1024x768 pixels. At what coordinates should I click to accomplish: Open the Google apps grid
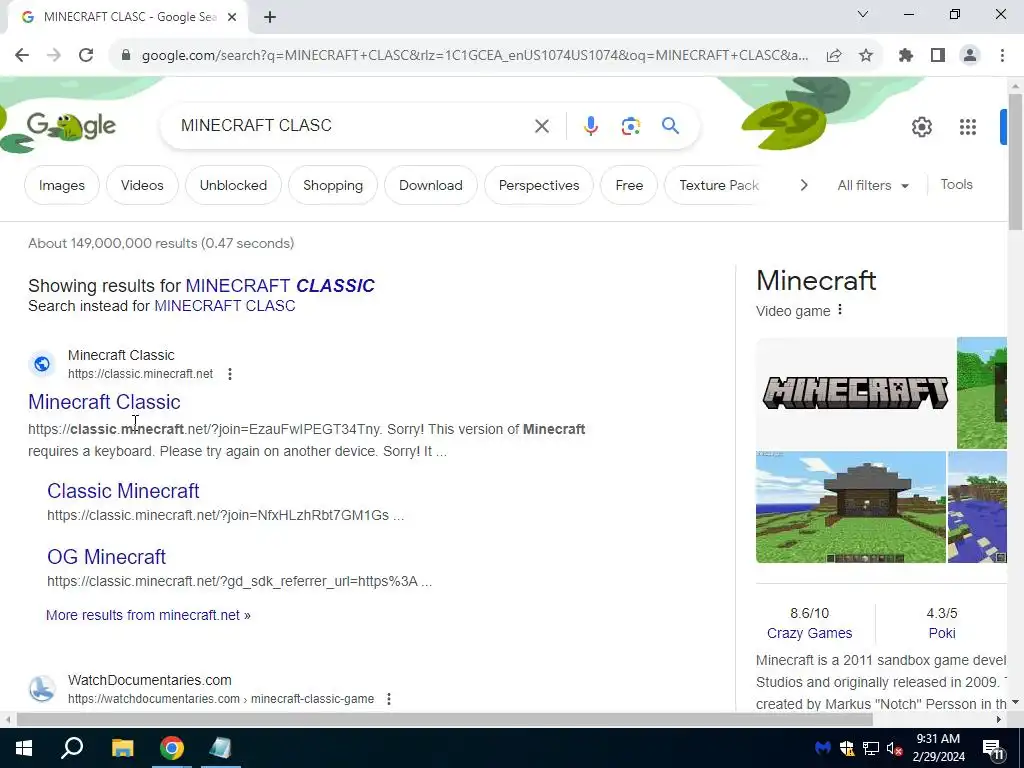pyautogui.click(x=968, y=127)
